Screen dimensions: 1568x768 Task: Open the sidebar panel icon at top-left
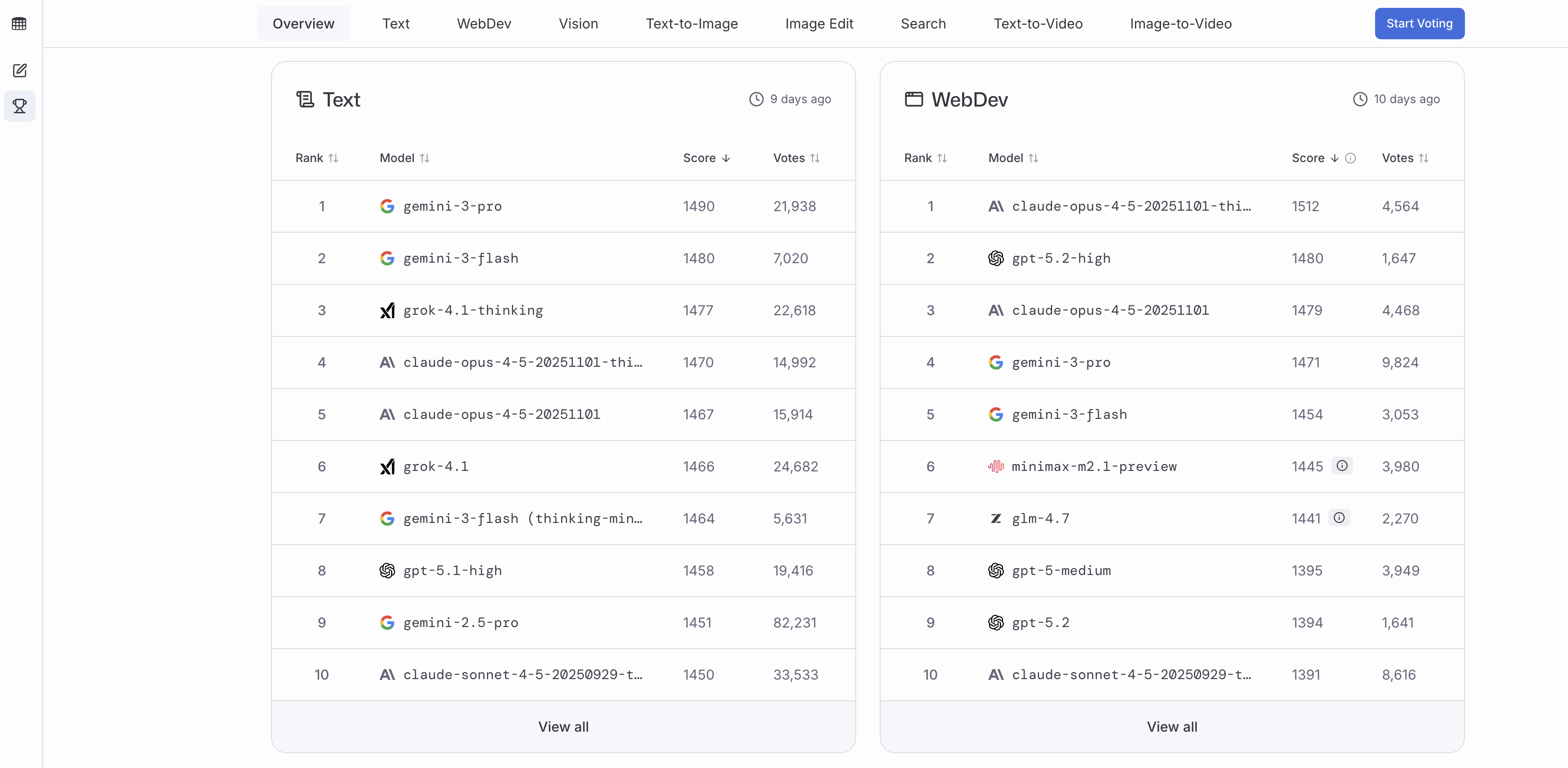pyautogui.click(x=19, y=24)
